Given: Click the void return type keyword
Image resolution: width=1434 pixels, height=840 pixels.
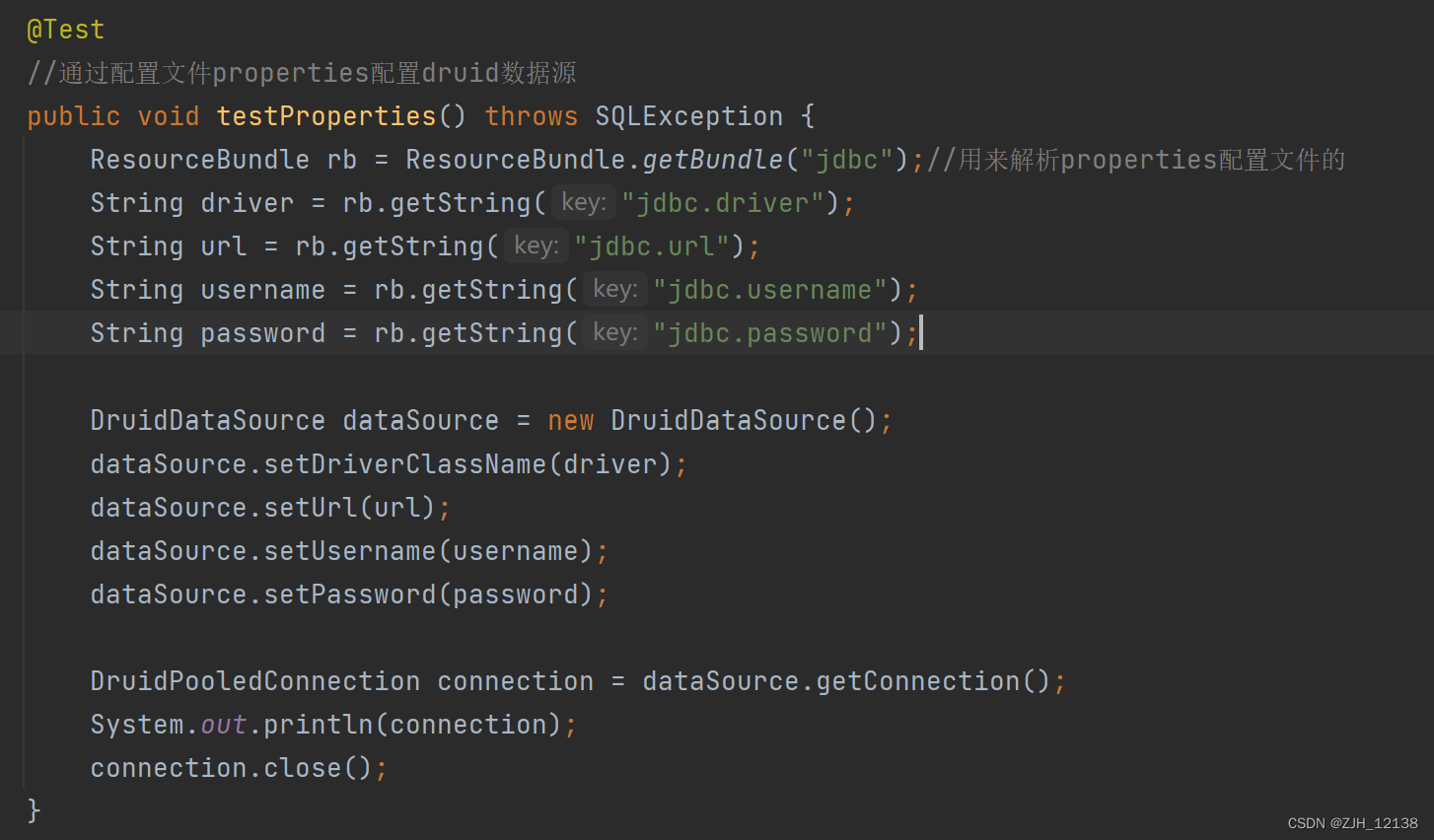Looking at the screenshot, I should point(169,116).
